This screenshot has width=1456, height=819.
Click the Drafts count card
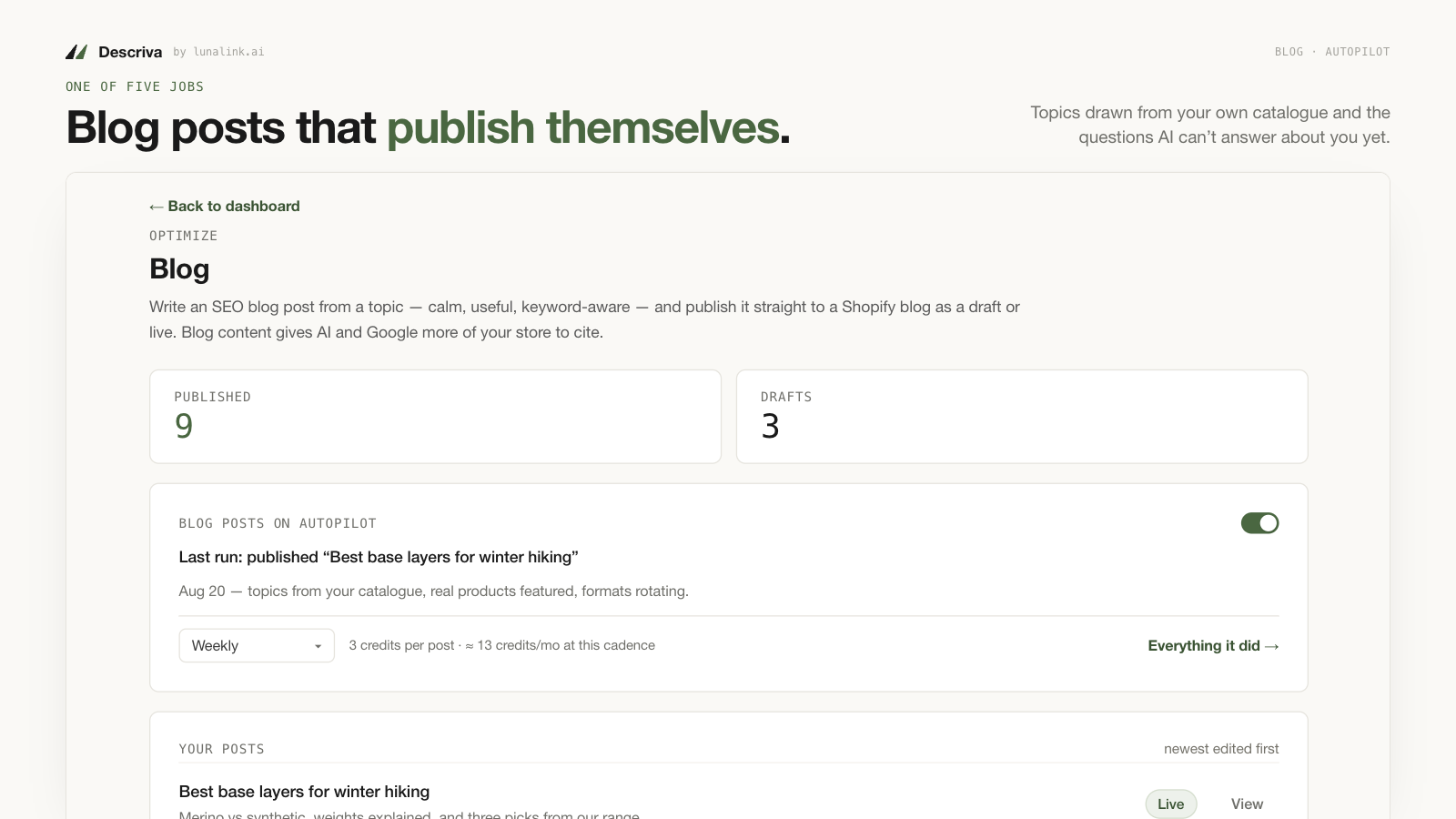[x=1022, y=417]
